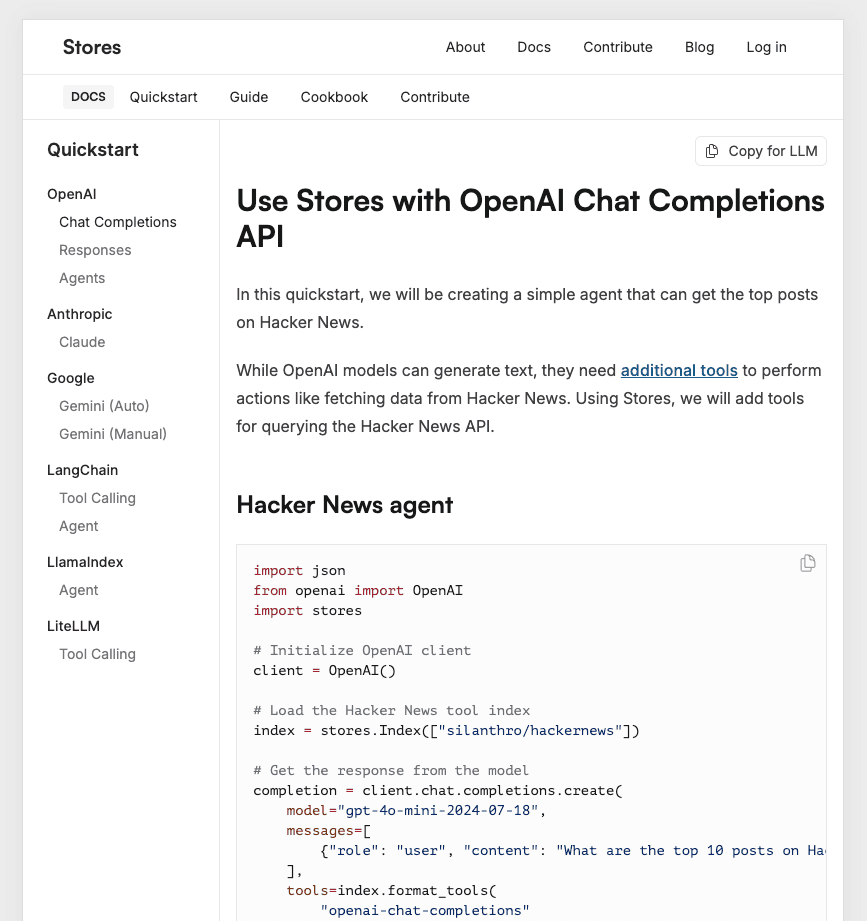Screen dimensions: 867x921
Task: Select the DOCS badge in the subnav
Action: 88,97
